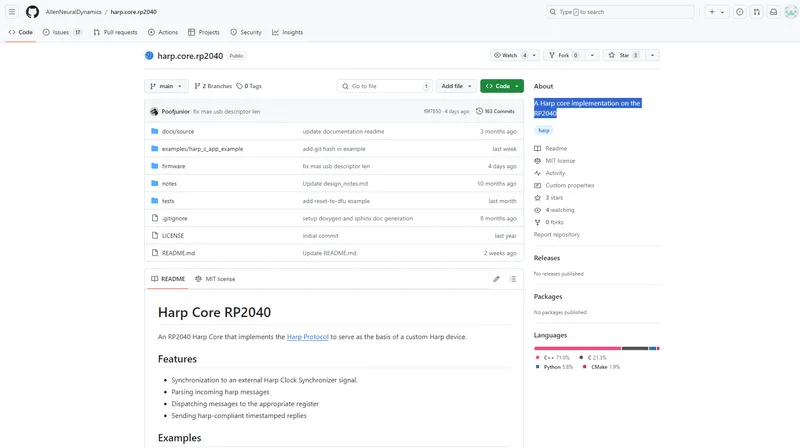
Task: Switch to the Pull requests tab
Action: pos(115,32)
